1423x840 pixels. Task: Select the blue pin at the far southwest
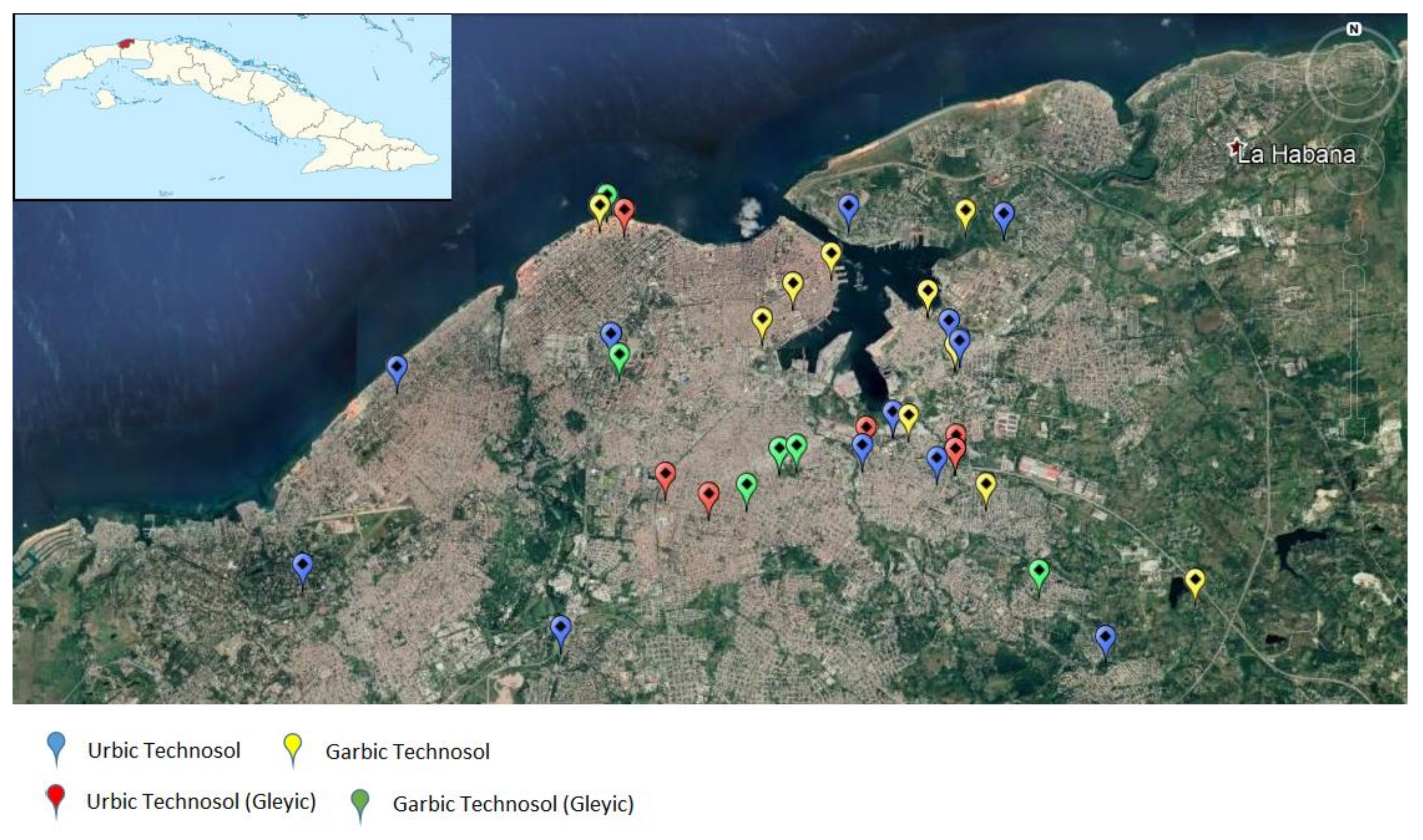coord(303,566)
